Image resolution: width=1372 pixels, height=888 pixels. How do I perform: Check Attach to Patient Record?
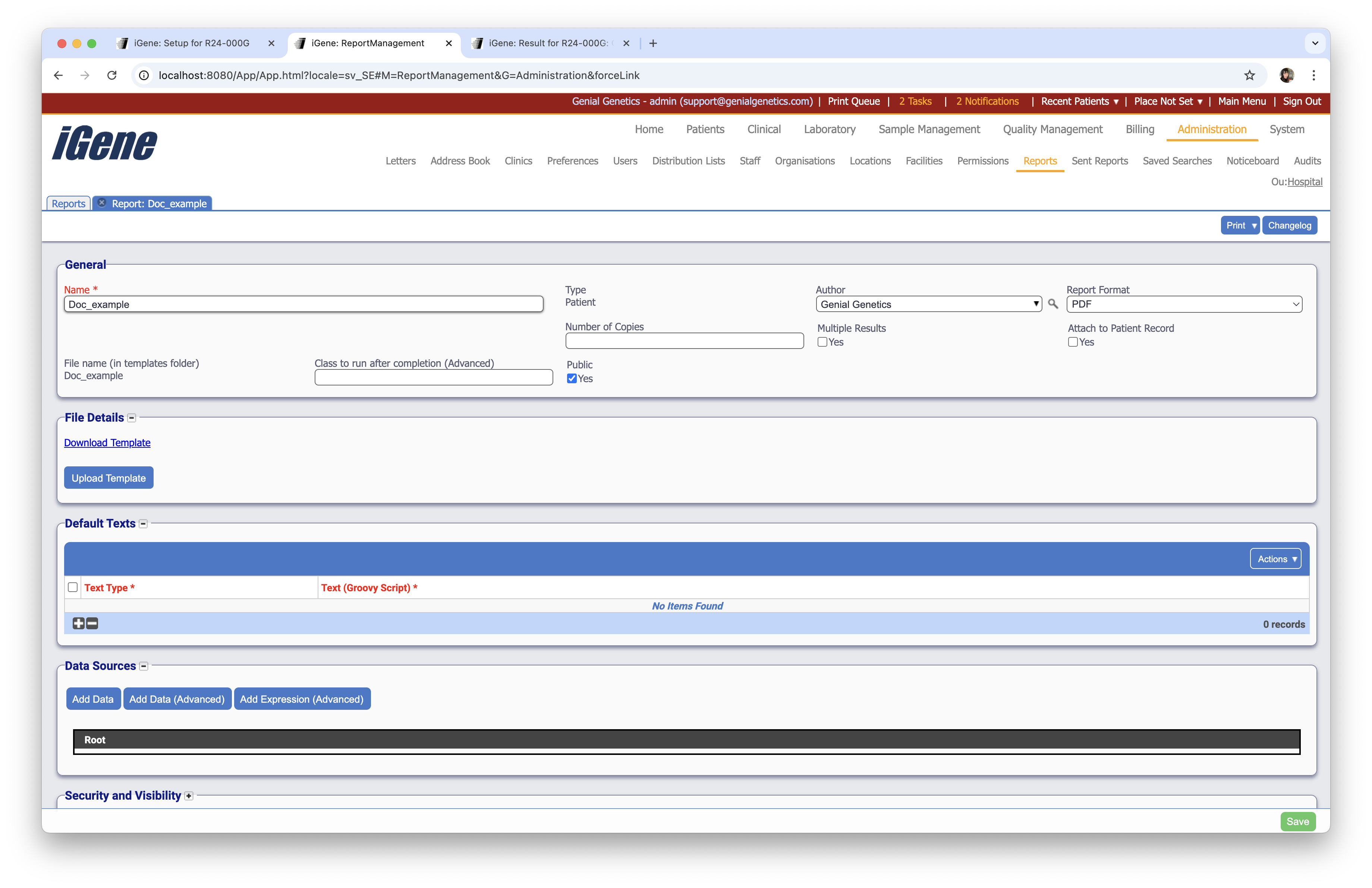(1073, 342)
